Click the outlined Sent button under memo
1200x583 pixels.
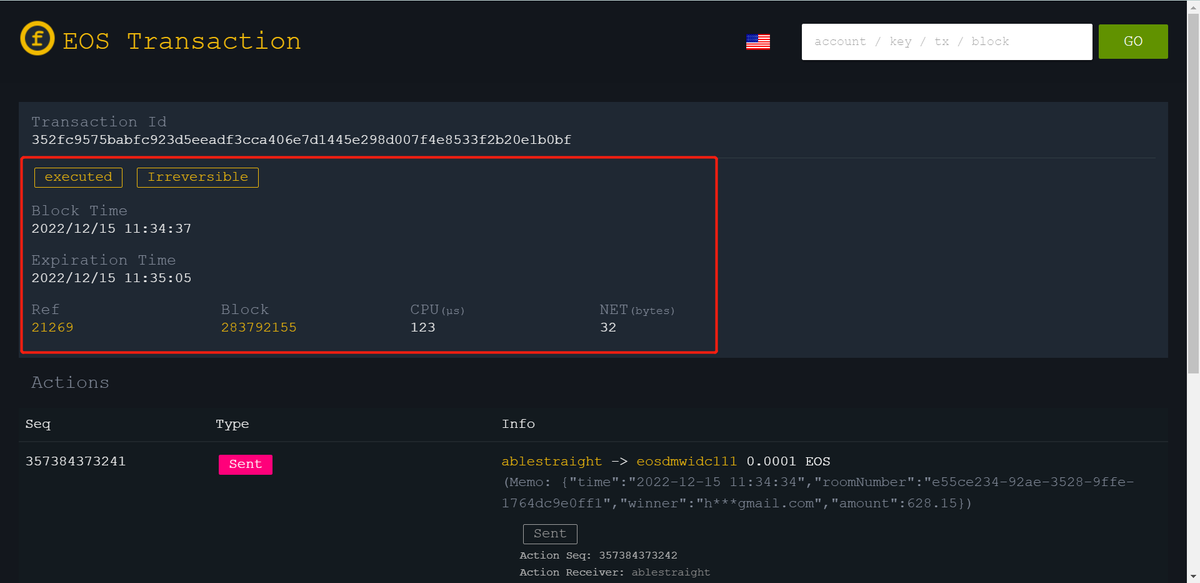(x=550, y=534)
